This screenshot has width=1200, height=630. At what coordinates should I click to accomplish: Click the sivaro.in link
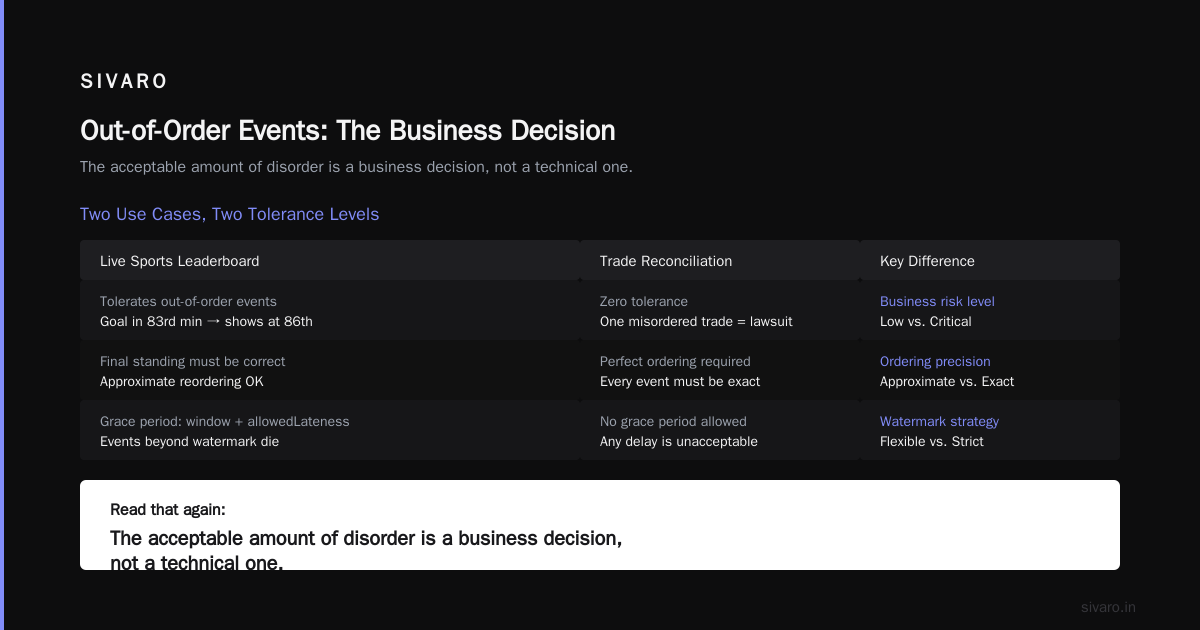(1108, 607)
